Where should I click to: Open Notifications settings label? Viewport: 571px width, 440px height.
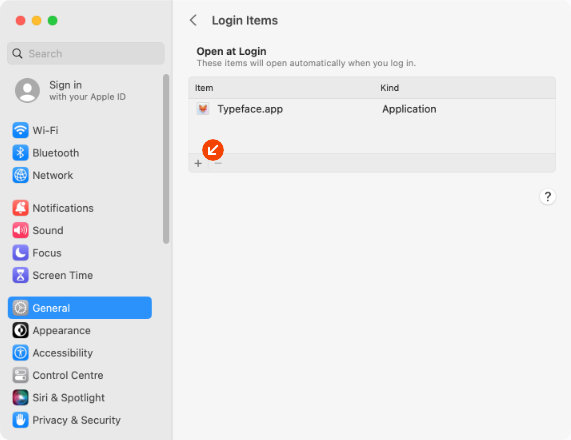(x=63, y=208)
